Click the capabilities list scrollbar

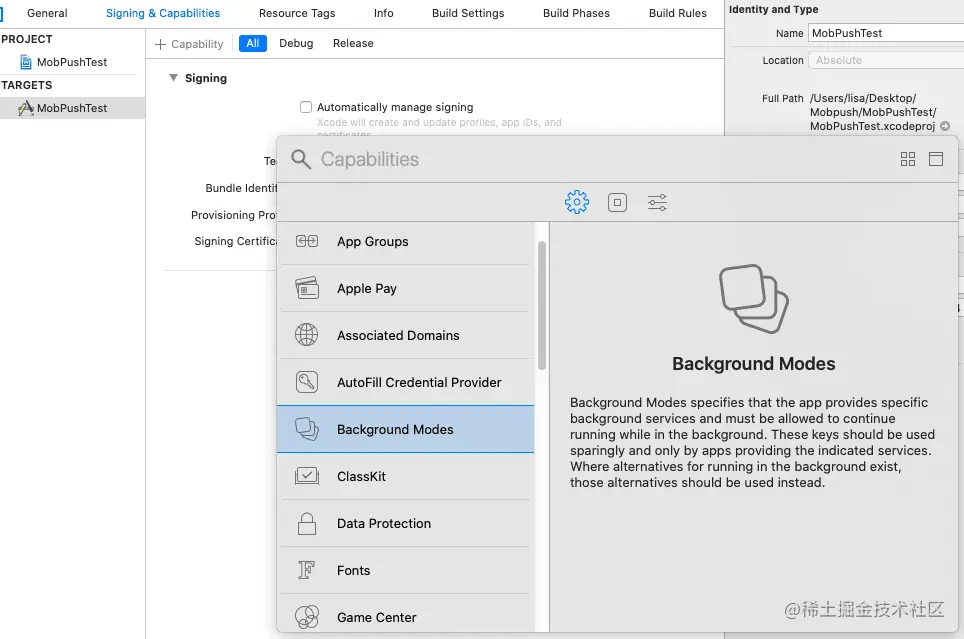[x=542, y=305]
